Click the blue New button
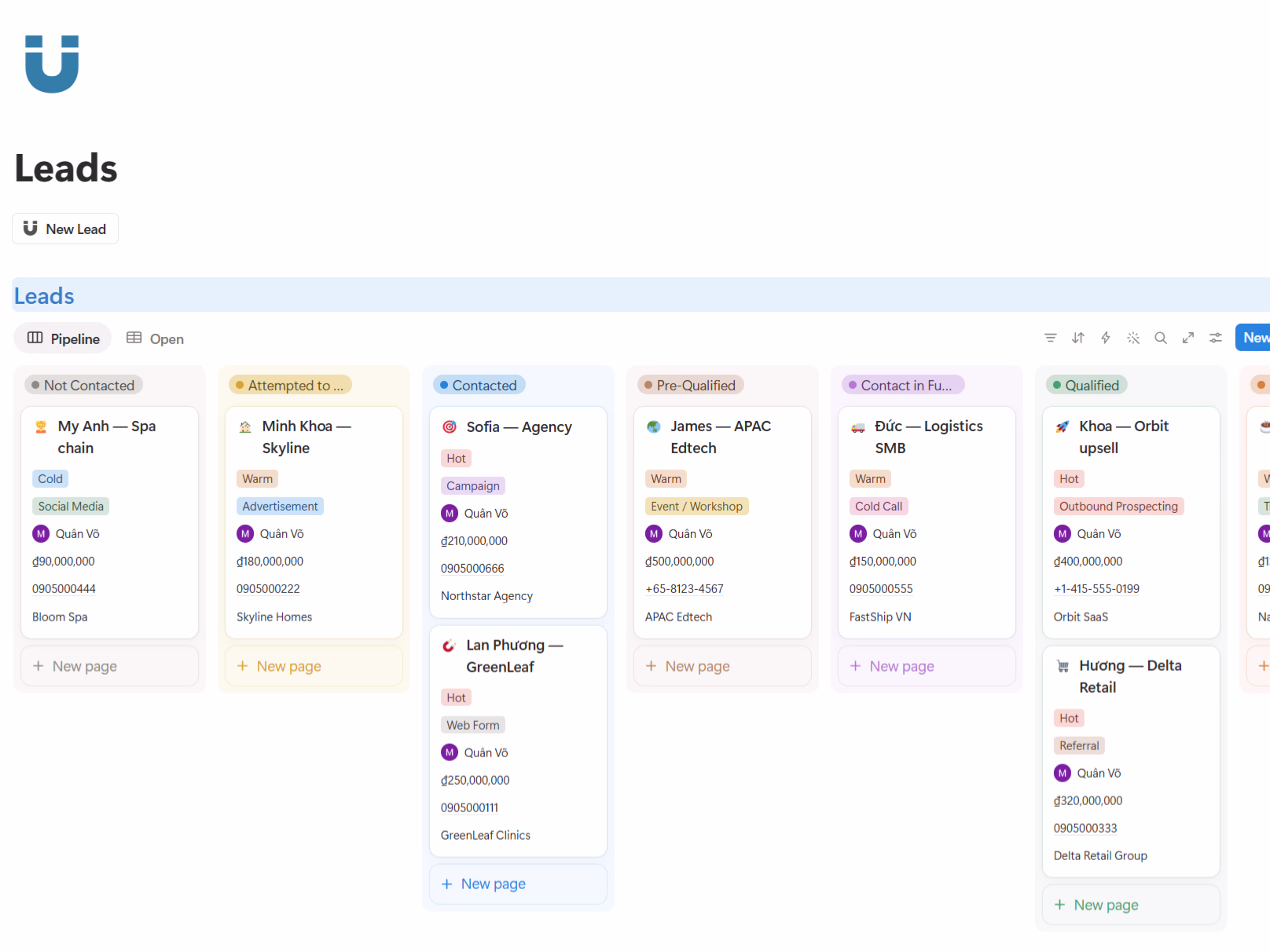The width and height of the screenshot is (1270, 952). (x=1254, y=338)
